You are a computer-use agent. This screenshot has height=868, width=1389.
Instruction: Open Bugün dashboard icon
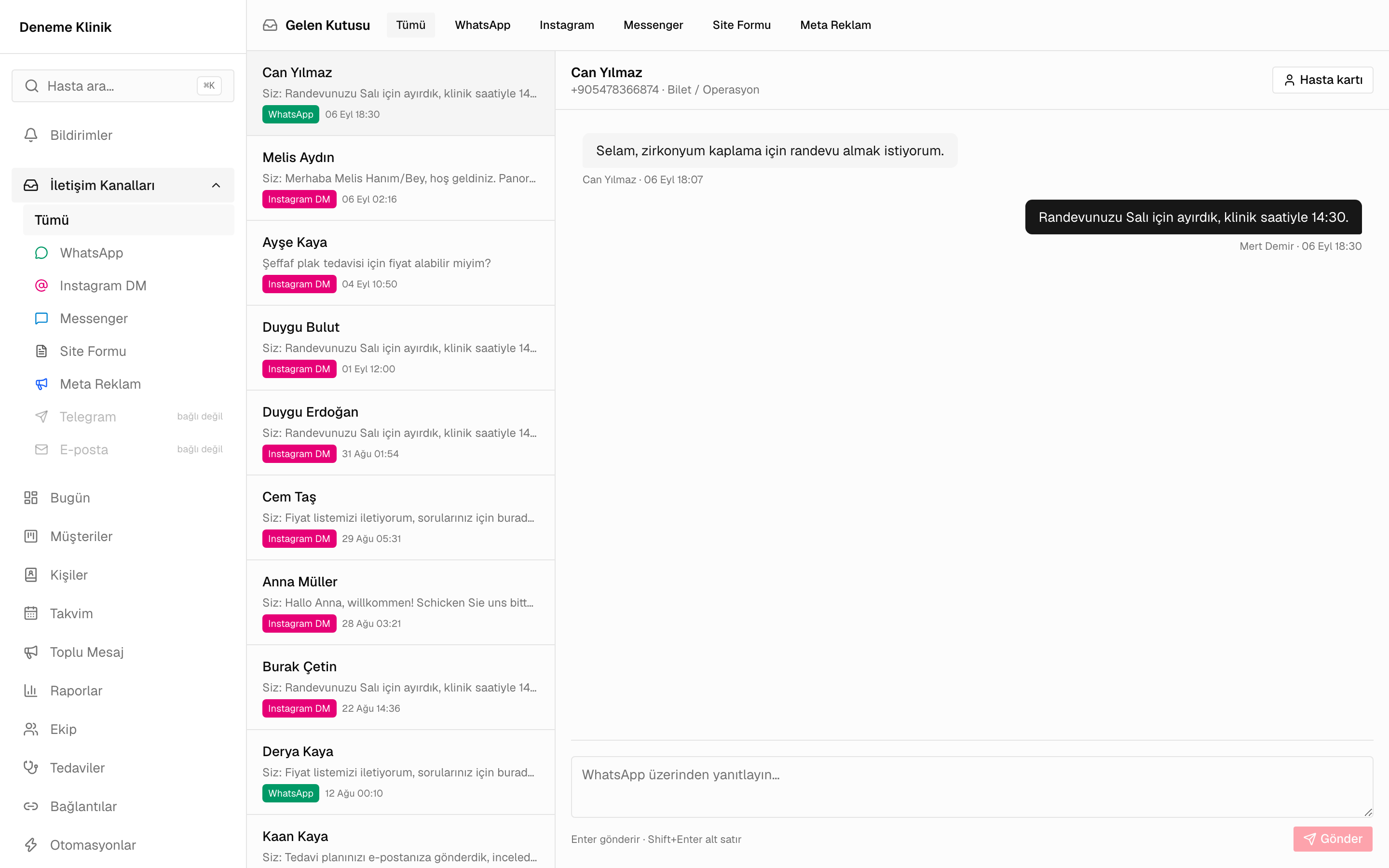(x=31, y=497)
